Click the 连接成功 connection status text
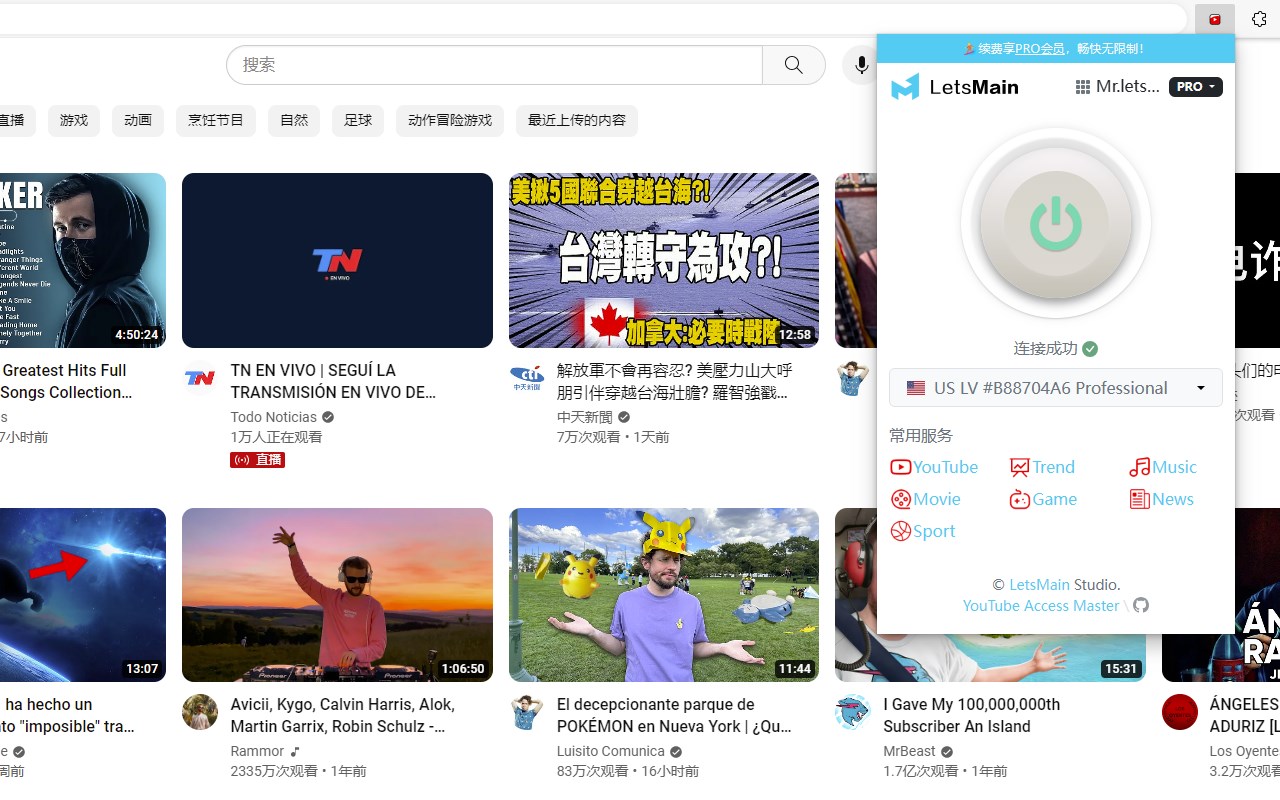 [x=1046, y=348]
